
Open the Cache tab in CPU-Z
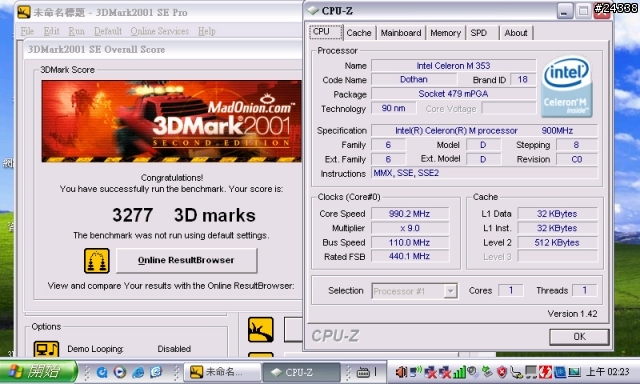pos(359,33)
